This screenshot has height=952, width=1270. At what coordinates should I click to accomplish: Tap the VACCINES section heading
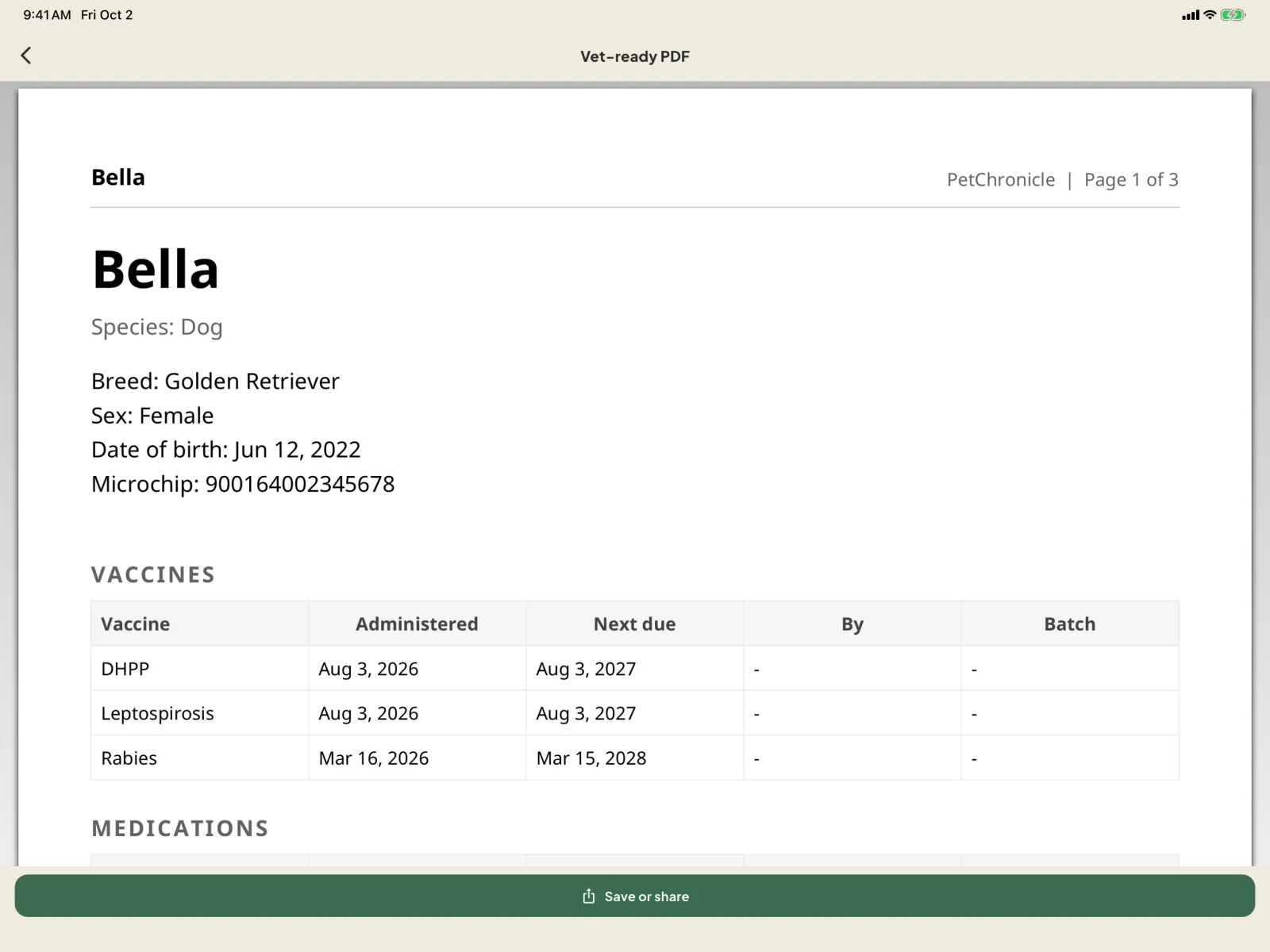pos(153,574)
